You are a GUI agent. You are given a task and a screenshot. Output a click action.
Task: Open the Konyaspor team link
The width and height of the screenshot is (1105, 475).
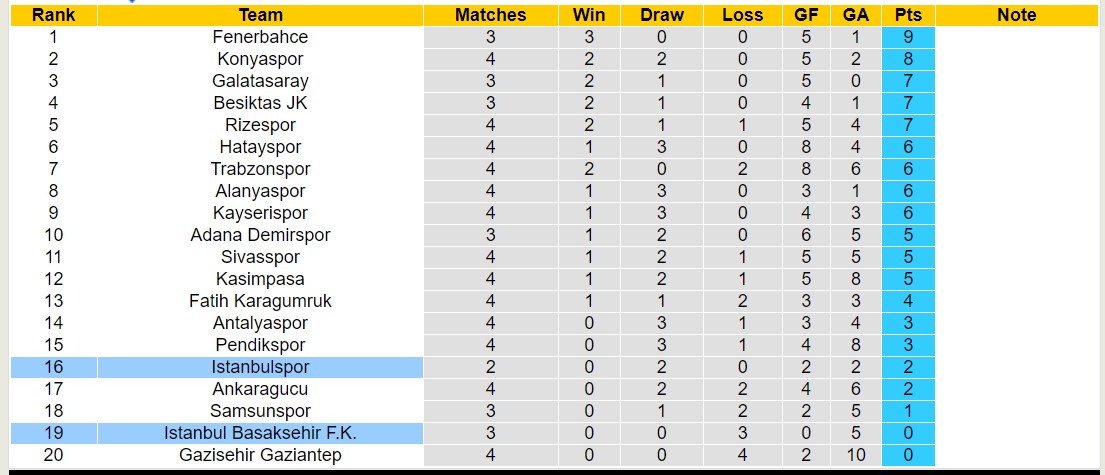pos(260,59)
